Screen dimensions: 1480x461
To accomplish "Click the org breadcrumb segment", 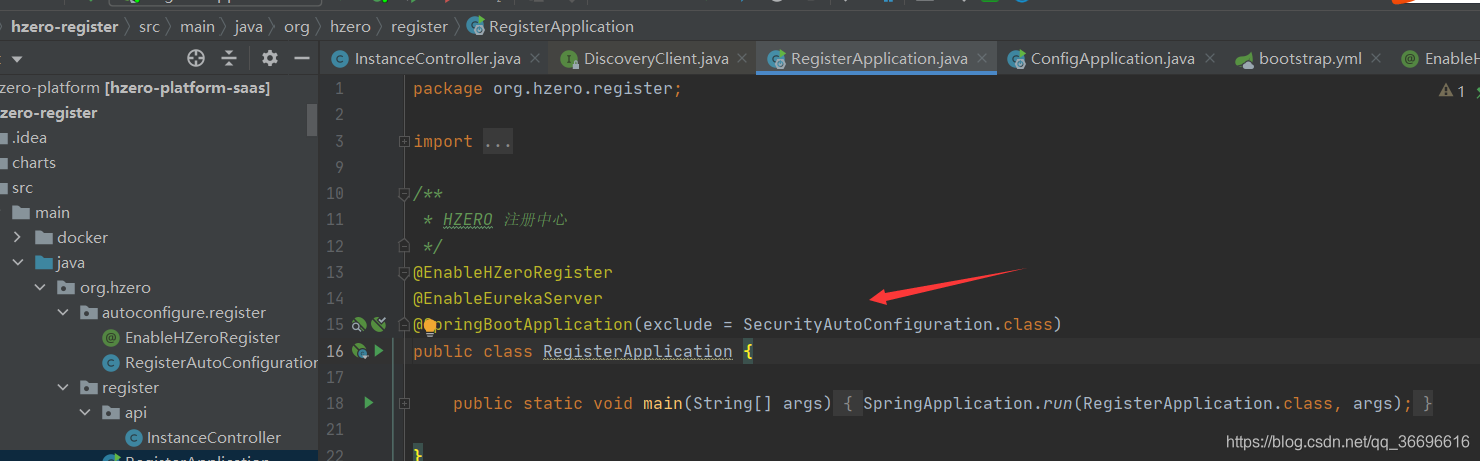I will [x=297, y=27].
